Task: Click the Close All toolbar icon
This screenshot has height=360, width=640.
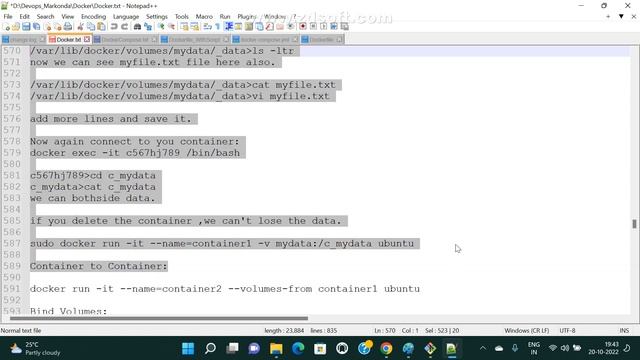Action: pyautogui.click(x=58, y=27)
